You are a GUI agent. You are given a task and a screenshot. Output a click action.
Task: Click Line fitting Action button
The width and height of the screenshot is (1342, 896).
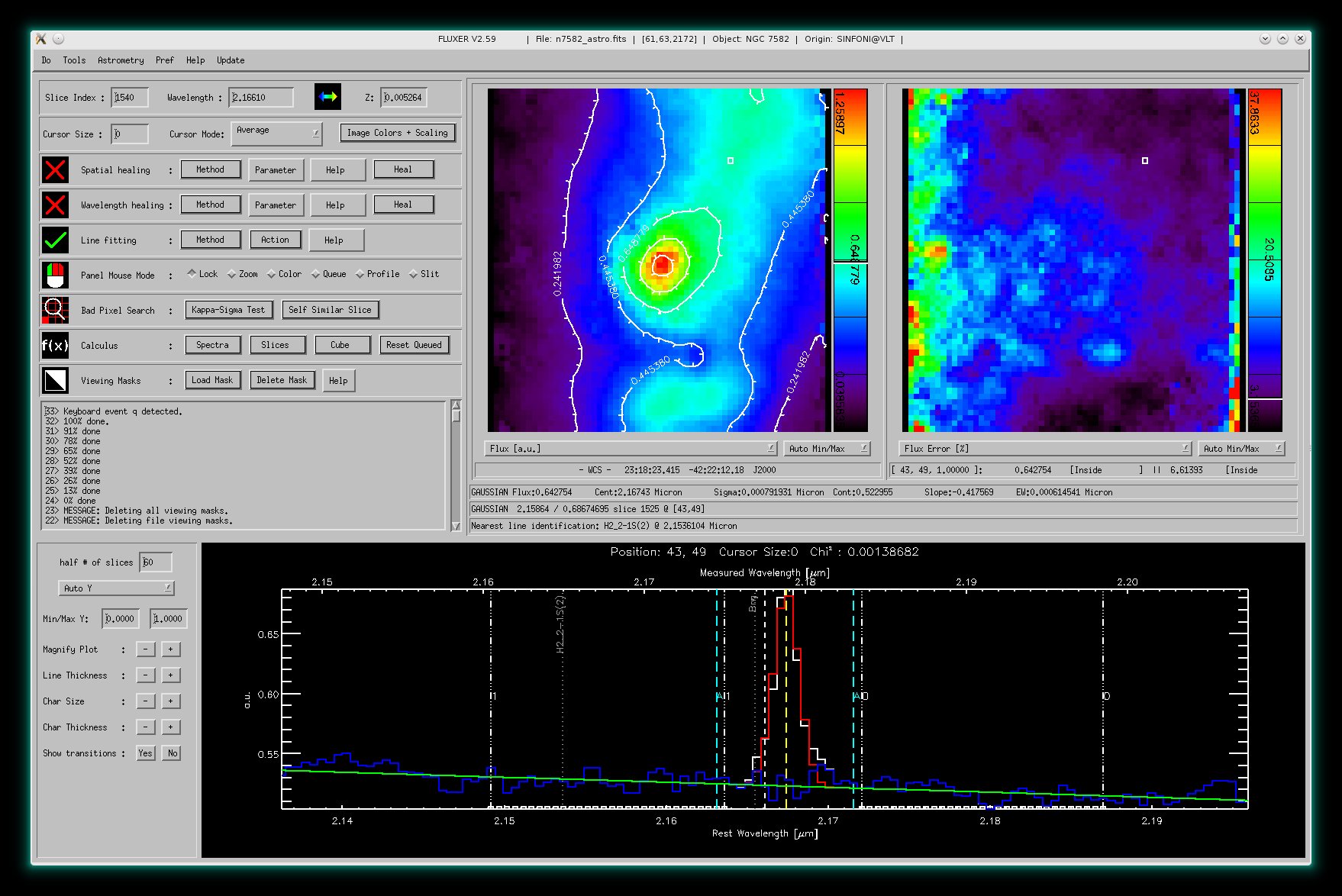click(275, 240)
